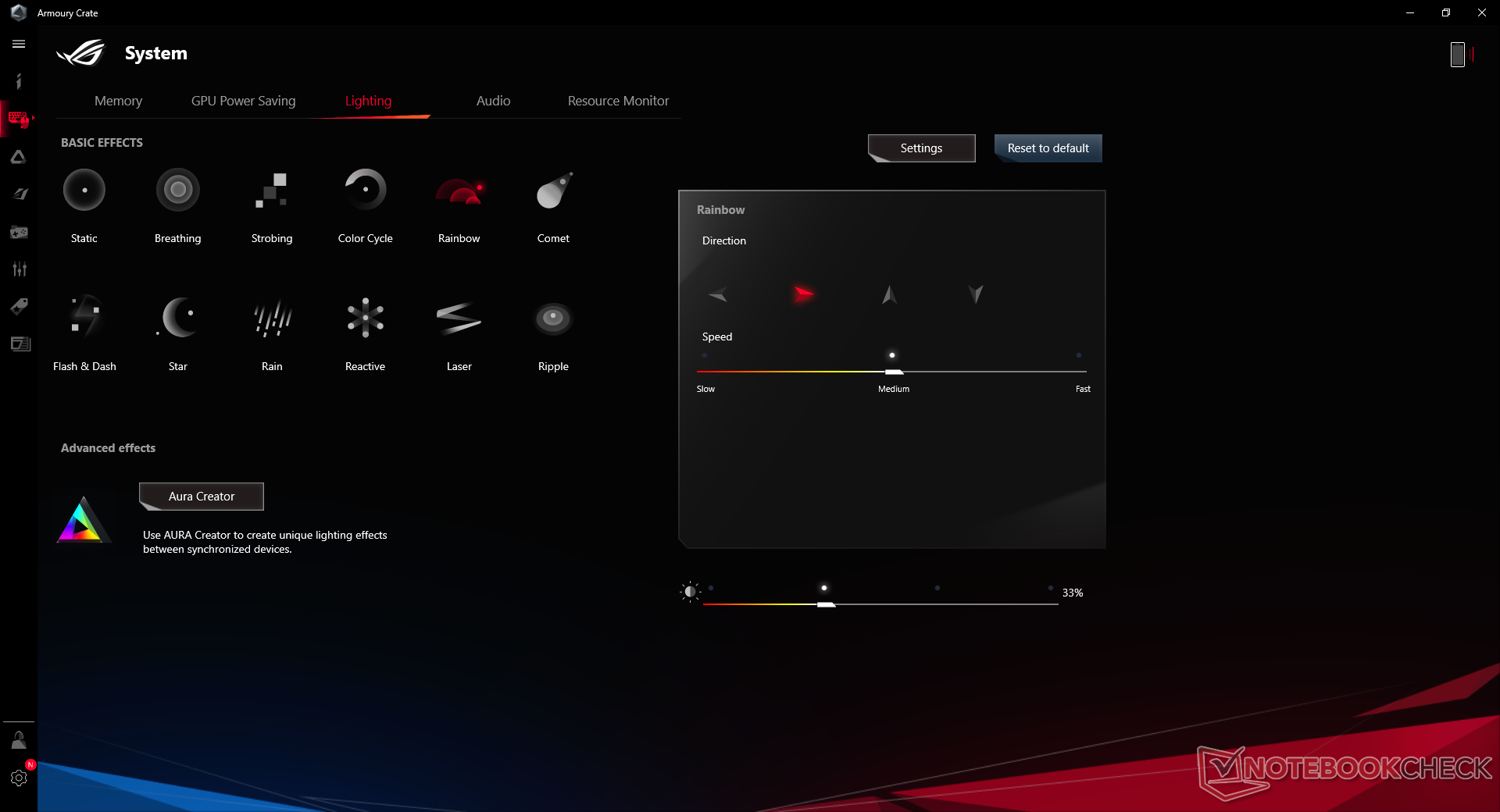
Task: Click the Advanced effects heading
Action: pos(109,448)
